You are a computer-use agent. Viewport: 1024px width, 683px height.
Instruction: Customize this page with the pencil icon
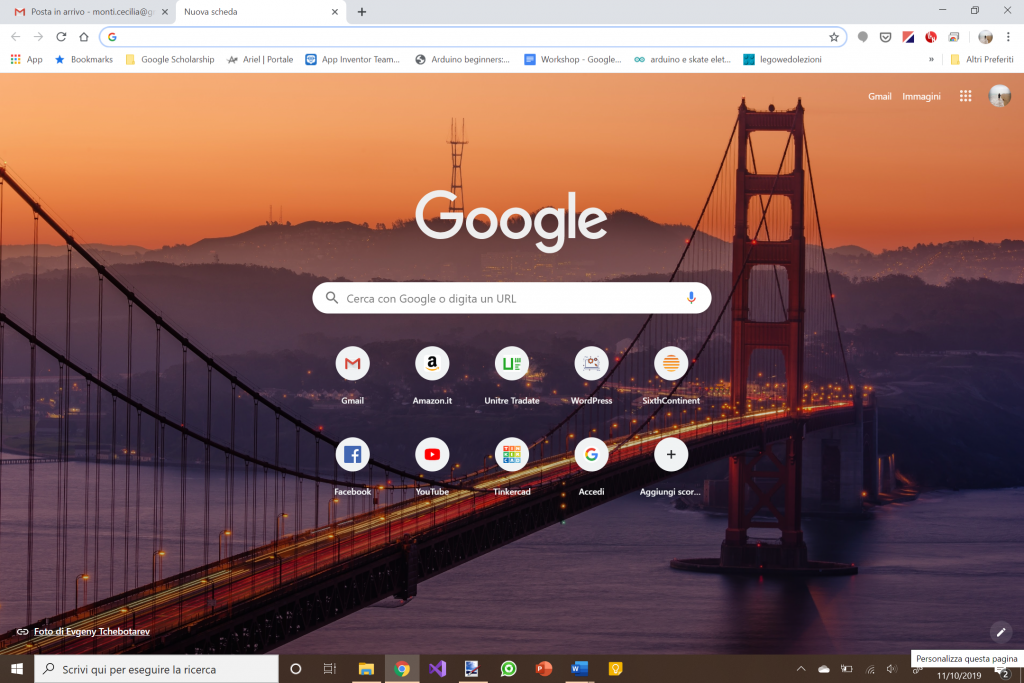tap(1000, 632)
